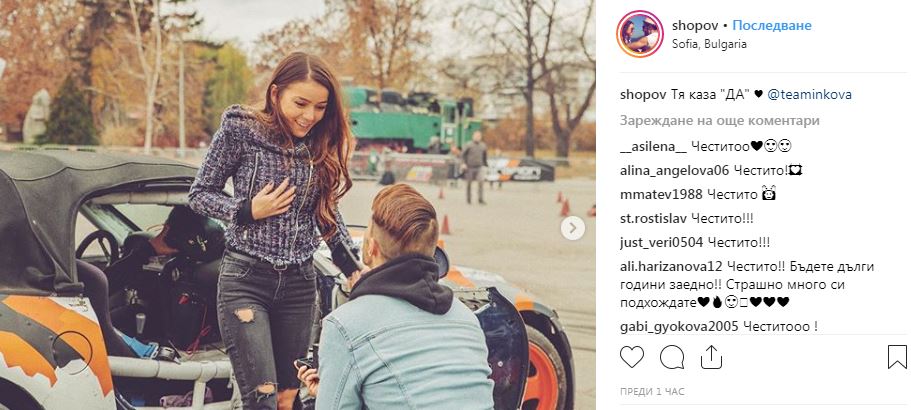Go to next photo with the arrow

point(572,228)
